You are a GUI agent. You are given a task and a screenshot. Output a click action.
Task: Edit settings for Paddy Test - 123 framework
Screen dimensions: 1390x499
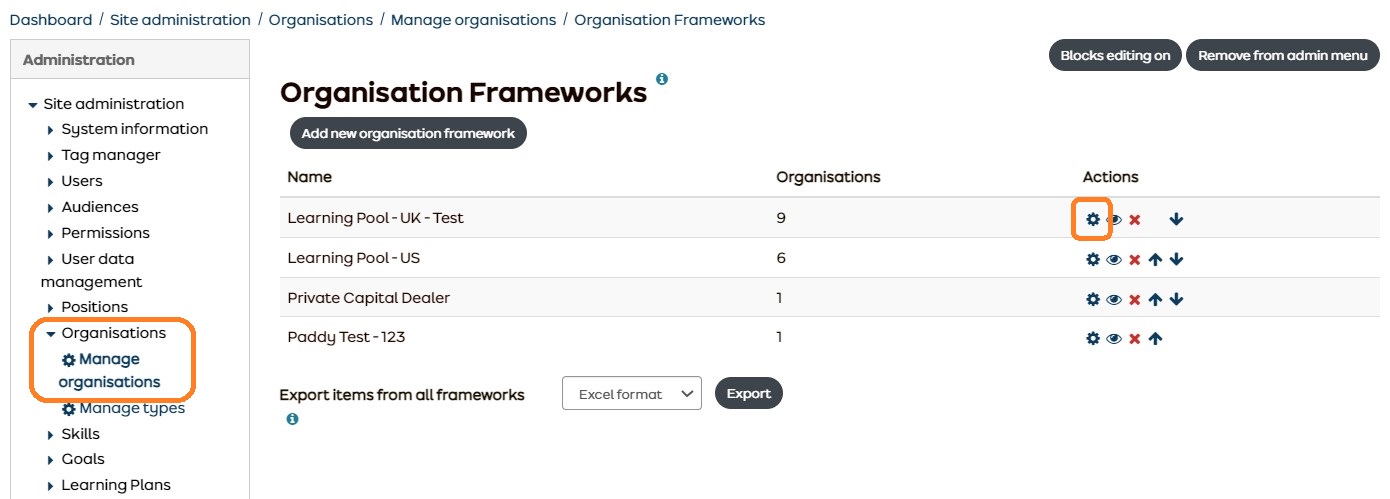pos(1093,338)
